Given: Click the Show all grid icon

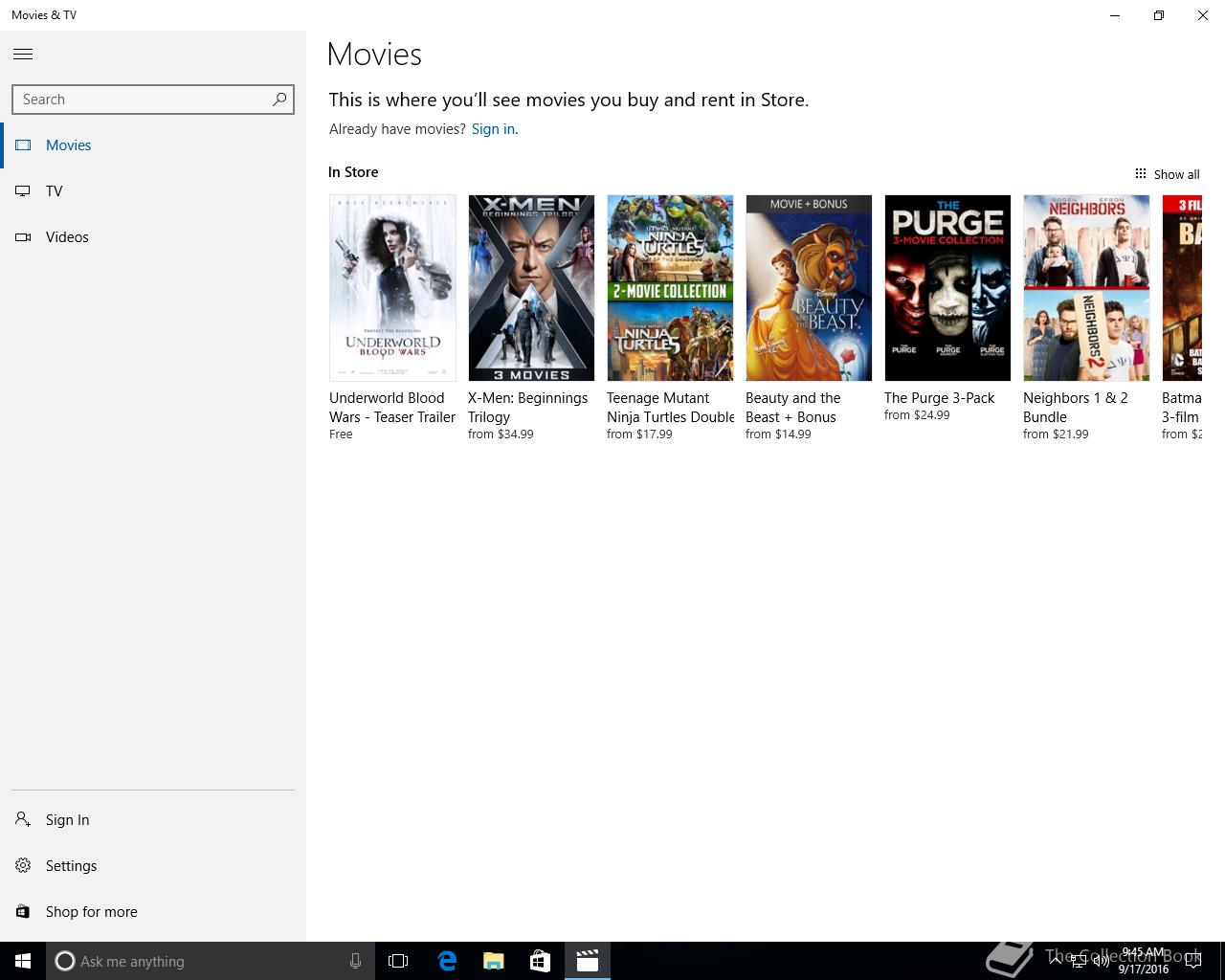Looking at the screenshot, I should pyautogui.click(x=1140, y=174).
